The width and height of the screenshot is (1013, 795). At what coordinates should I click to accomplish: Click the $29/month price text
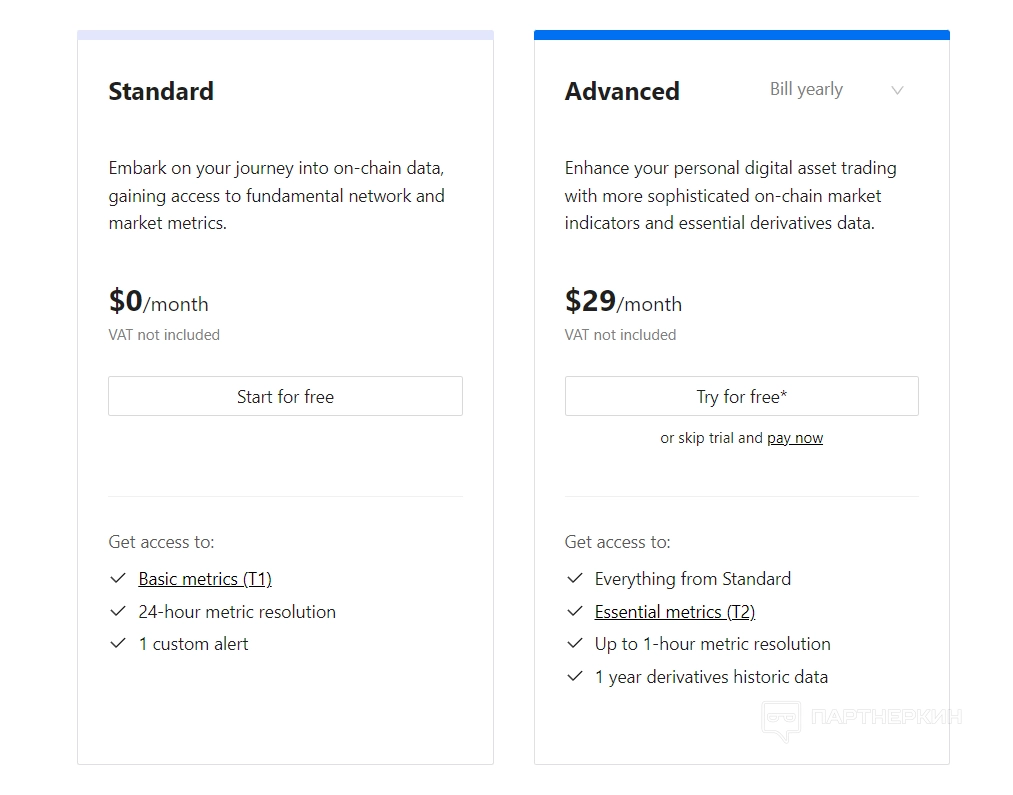[623, 302]
